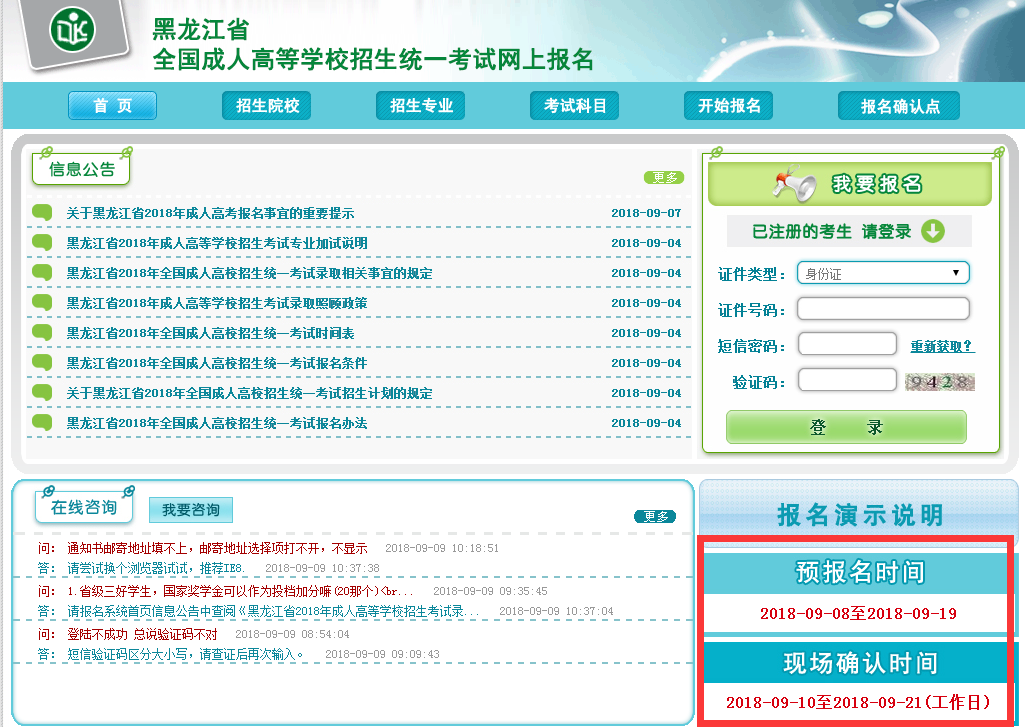Select the 报名确认点 navigation item
Viewport: 1025px width, 727px height.
(898, 105)
